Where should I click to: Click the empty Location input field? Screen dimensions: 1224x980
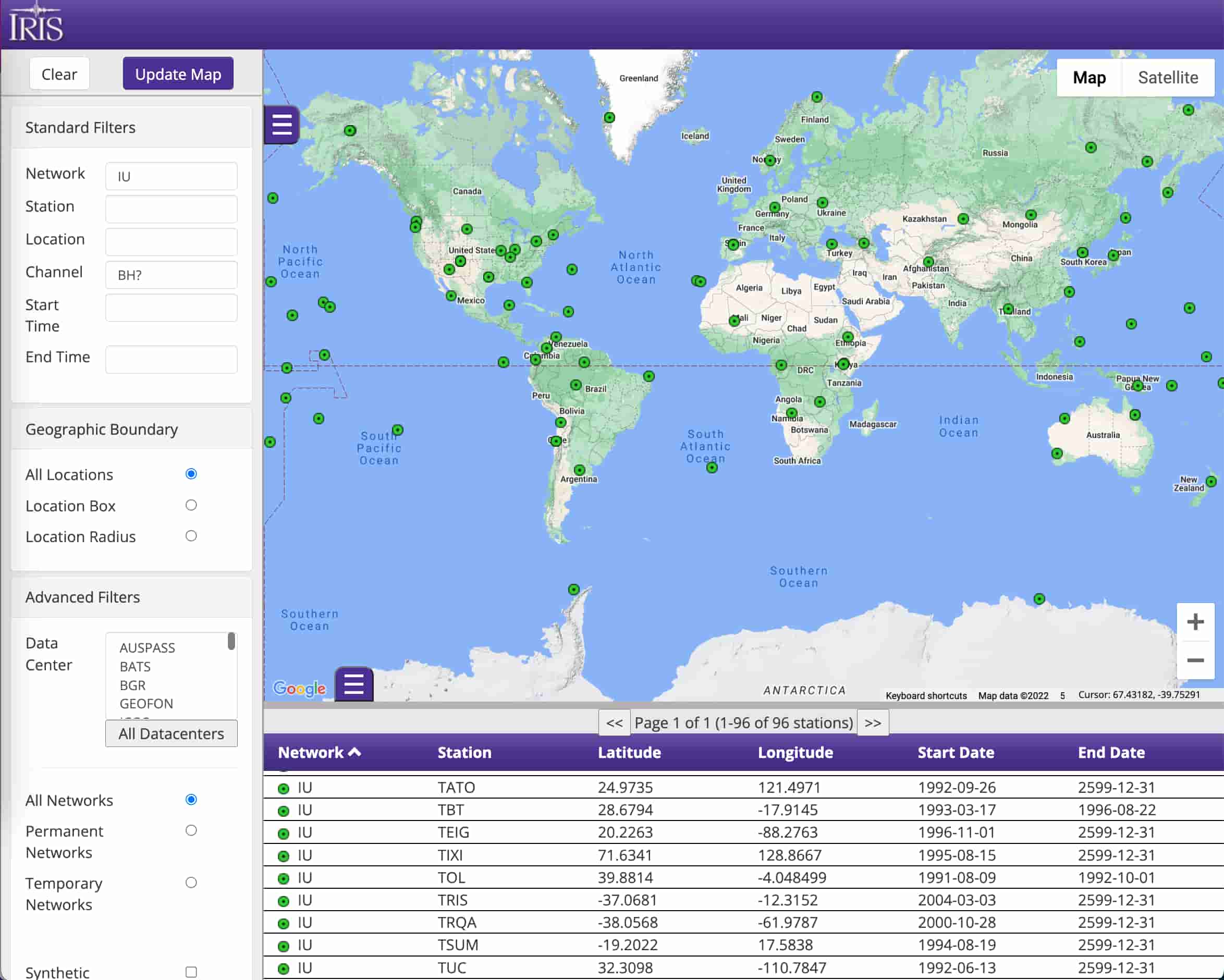[x=171, y=242]
